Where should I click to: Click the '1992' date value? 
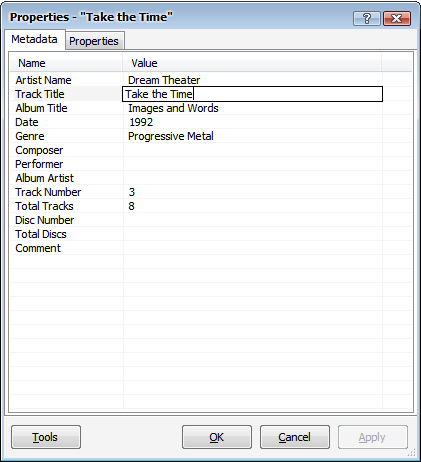pos(141,122)
